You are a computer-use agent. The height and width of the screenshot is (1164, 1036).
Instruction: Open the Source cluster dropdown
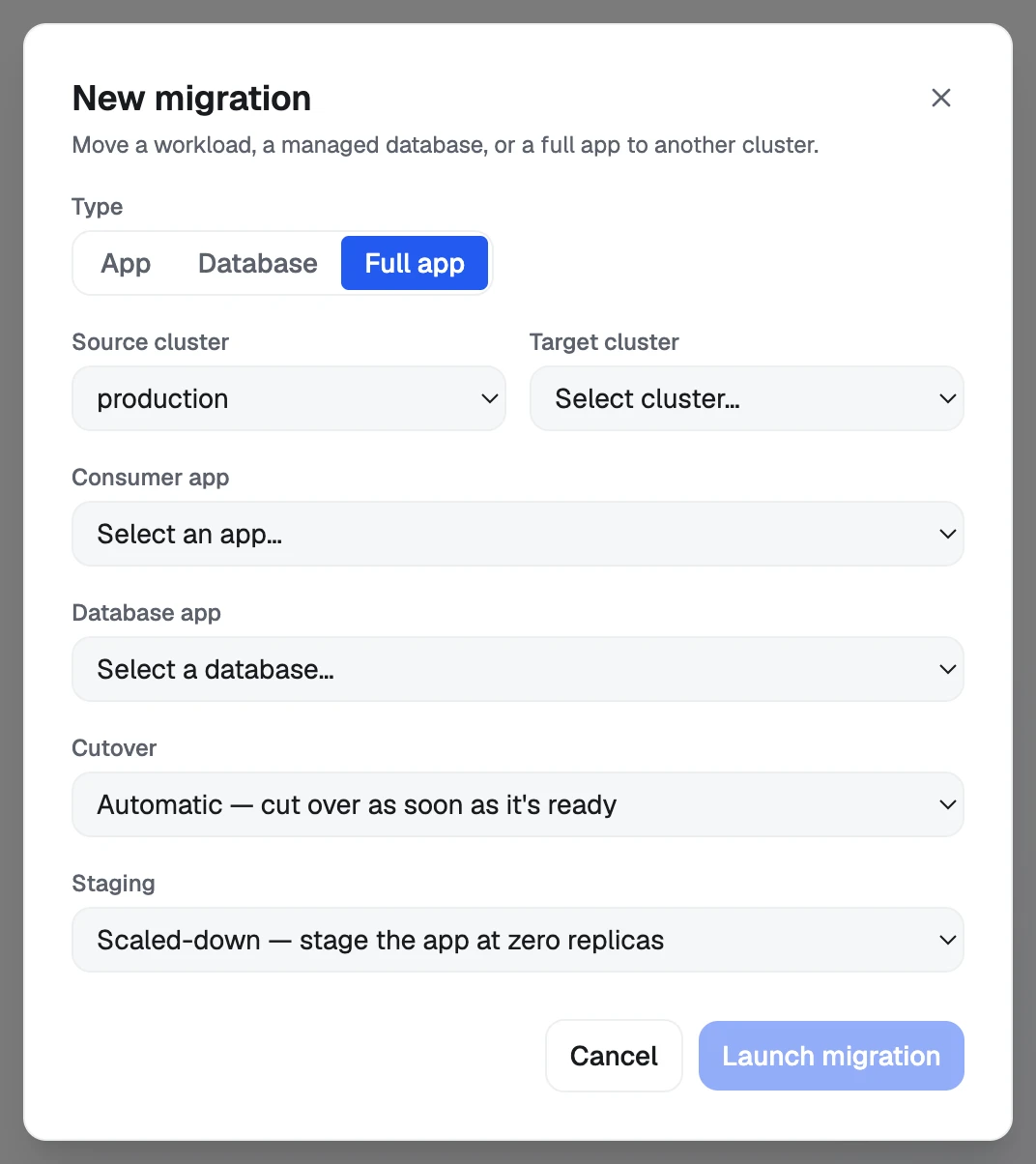pos(289,398)
